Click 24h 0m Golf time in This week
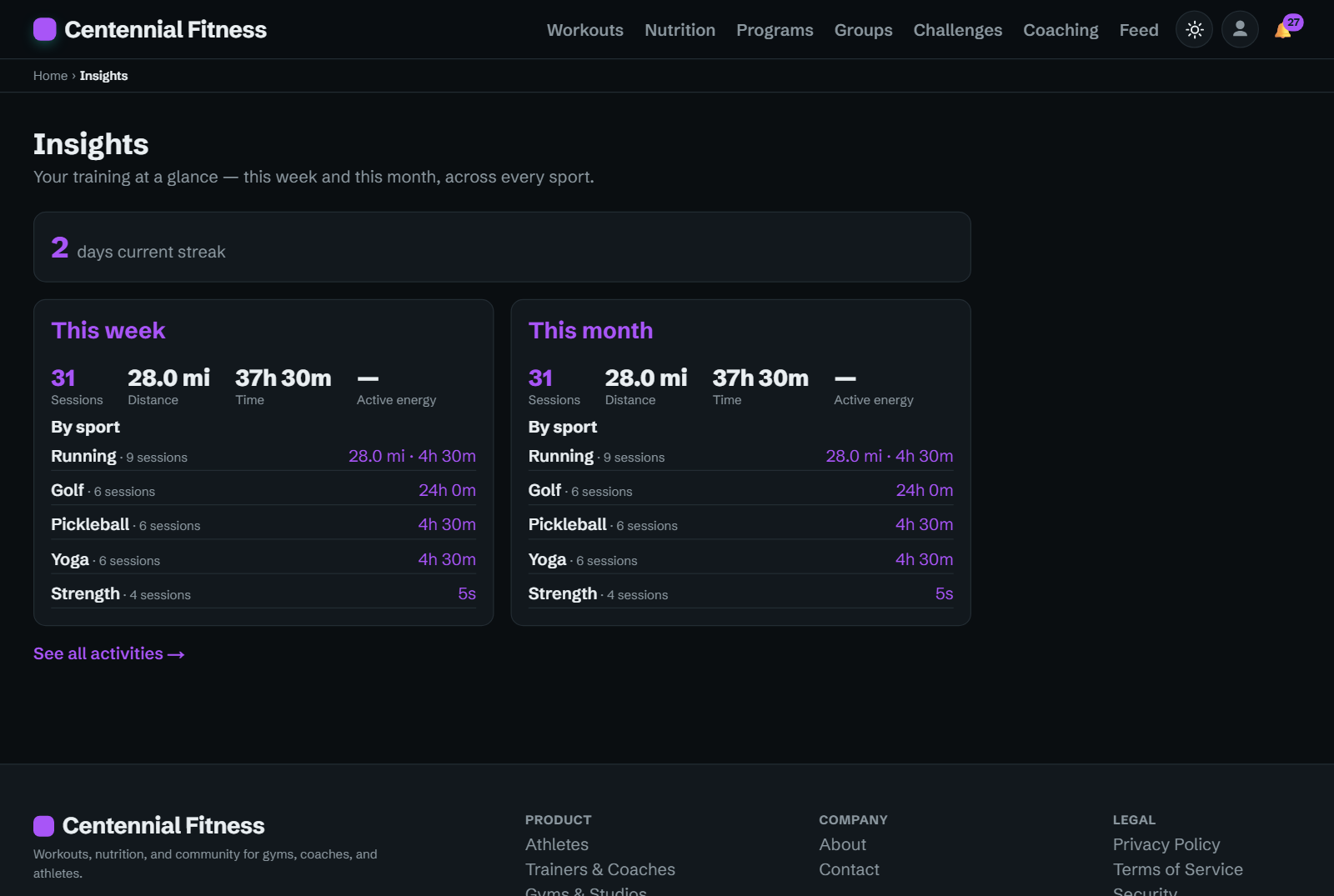The height and width of the screenshot is (896, 1334). (447, 490)
